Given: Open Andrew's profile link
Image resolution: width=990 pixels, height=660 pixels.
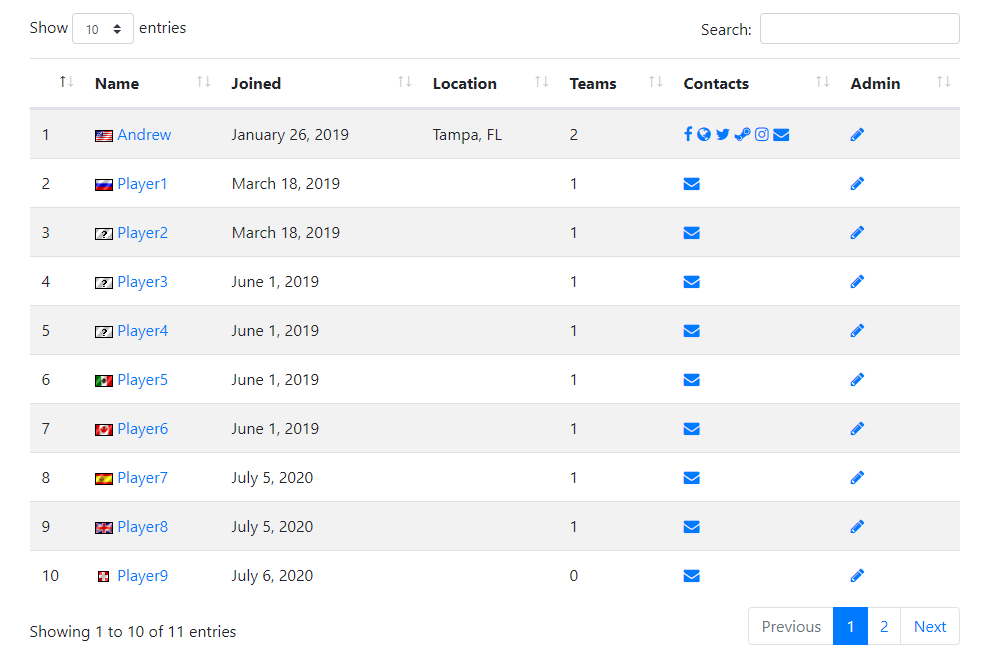Looking at the screenshot, I should point(144,135).
